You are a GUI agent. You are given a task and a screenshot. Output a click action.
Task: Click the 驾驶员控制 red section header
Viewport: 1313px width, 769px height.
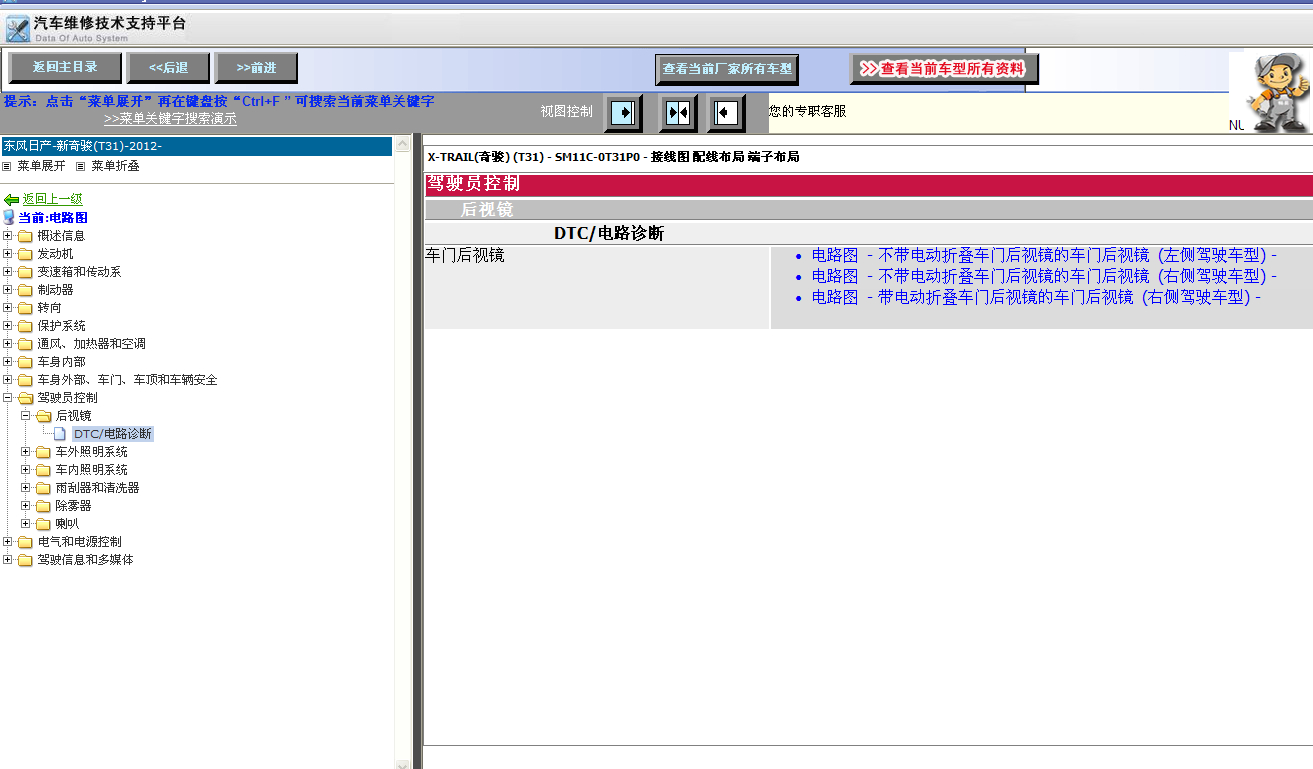(868, 184)
